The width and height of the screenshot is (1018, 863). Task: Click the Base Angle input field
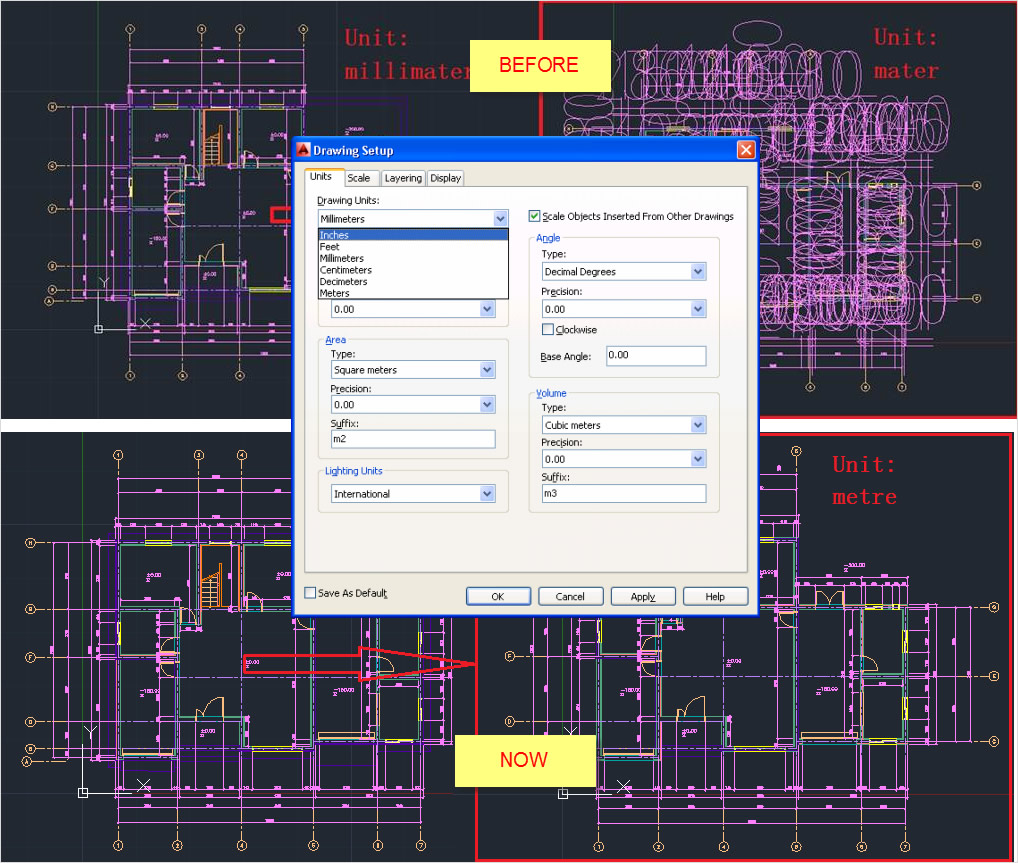pyautogui.click(x=656, y=356)
